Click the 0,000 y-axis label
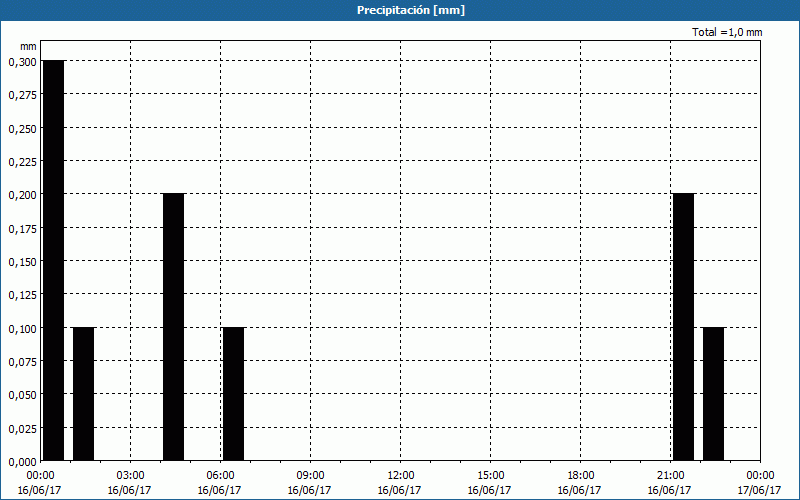Image resolution: width=800 pixels, height=500 pixels. pos(22,462)
